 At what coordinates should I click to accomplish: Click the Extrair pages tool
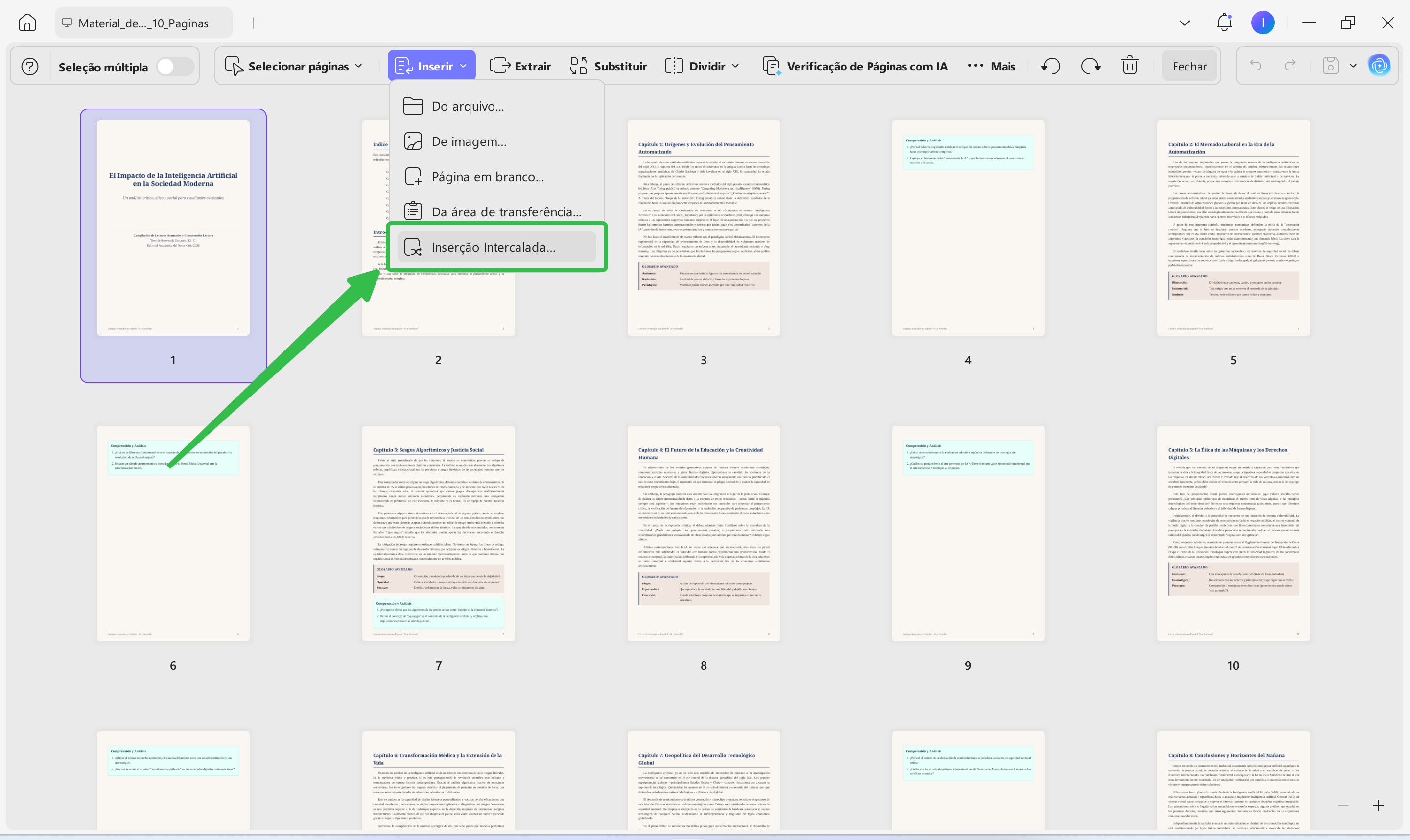pyautogui.click(x=520, y=66)
